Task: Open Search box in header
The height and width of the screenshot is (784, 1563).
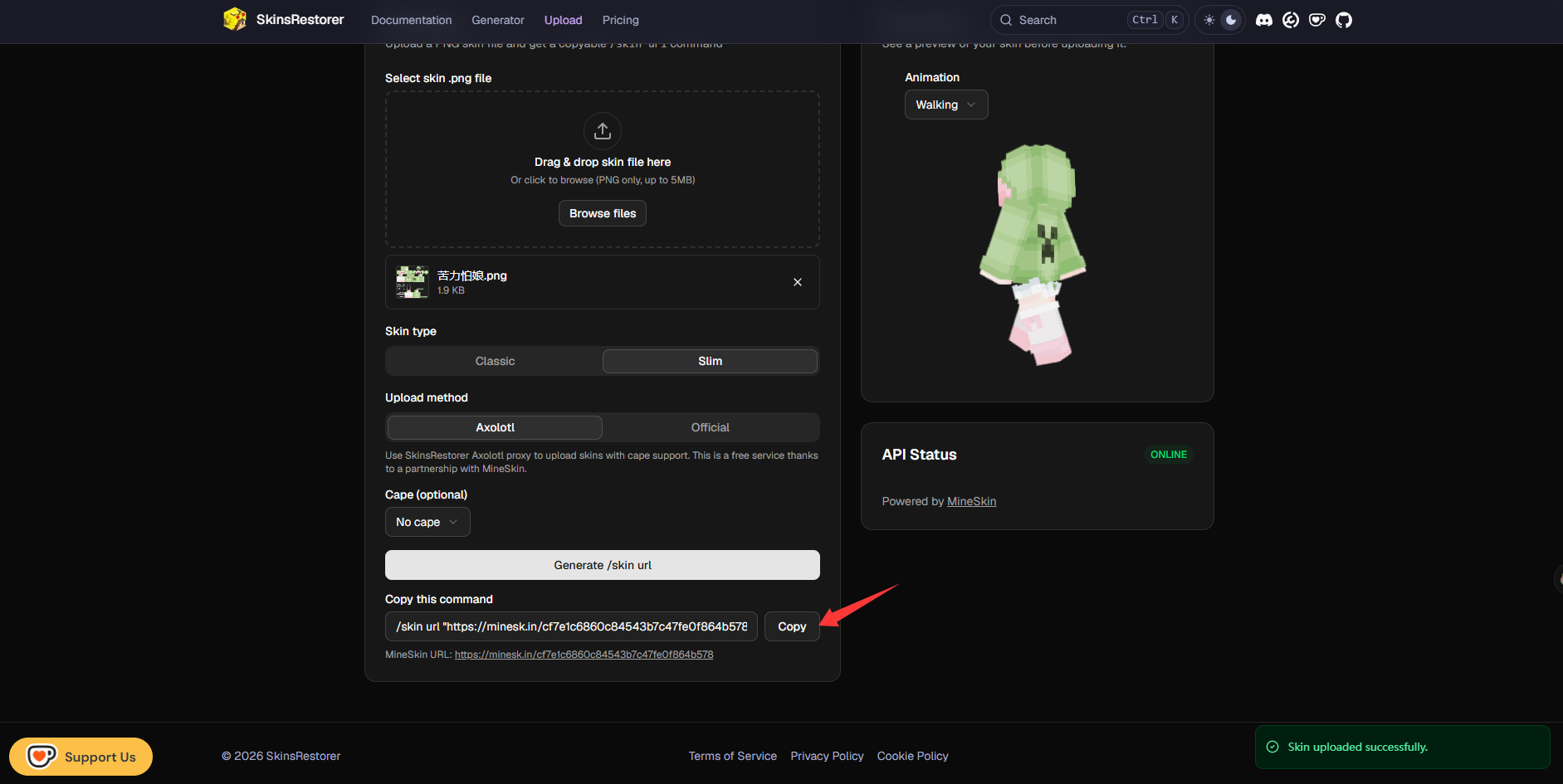Action: [x=1089, y=20]
